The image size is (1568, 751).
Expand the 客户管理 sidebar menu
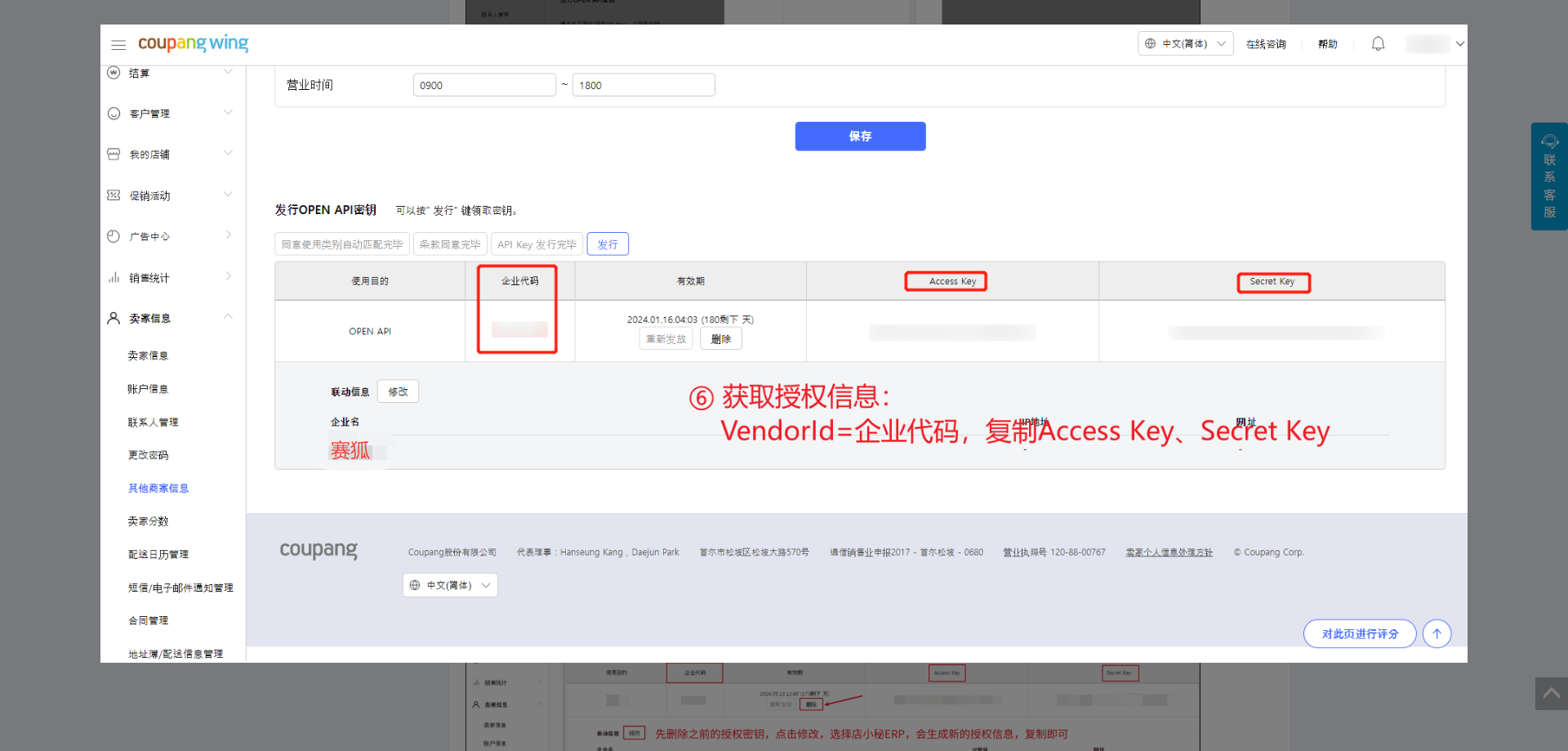(229, 113)
